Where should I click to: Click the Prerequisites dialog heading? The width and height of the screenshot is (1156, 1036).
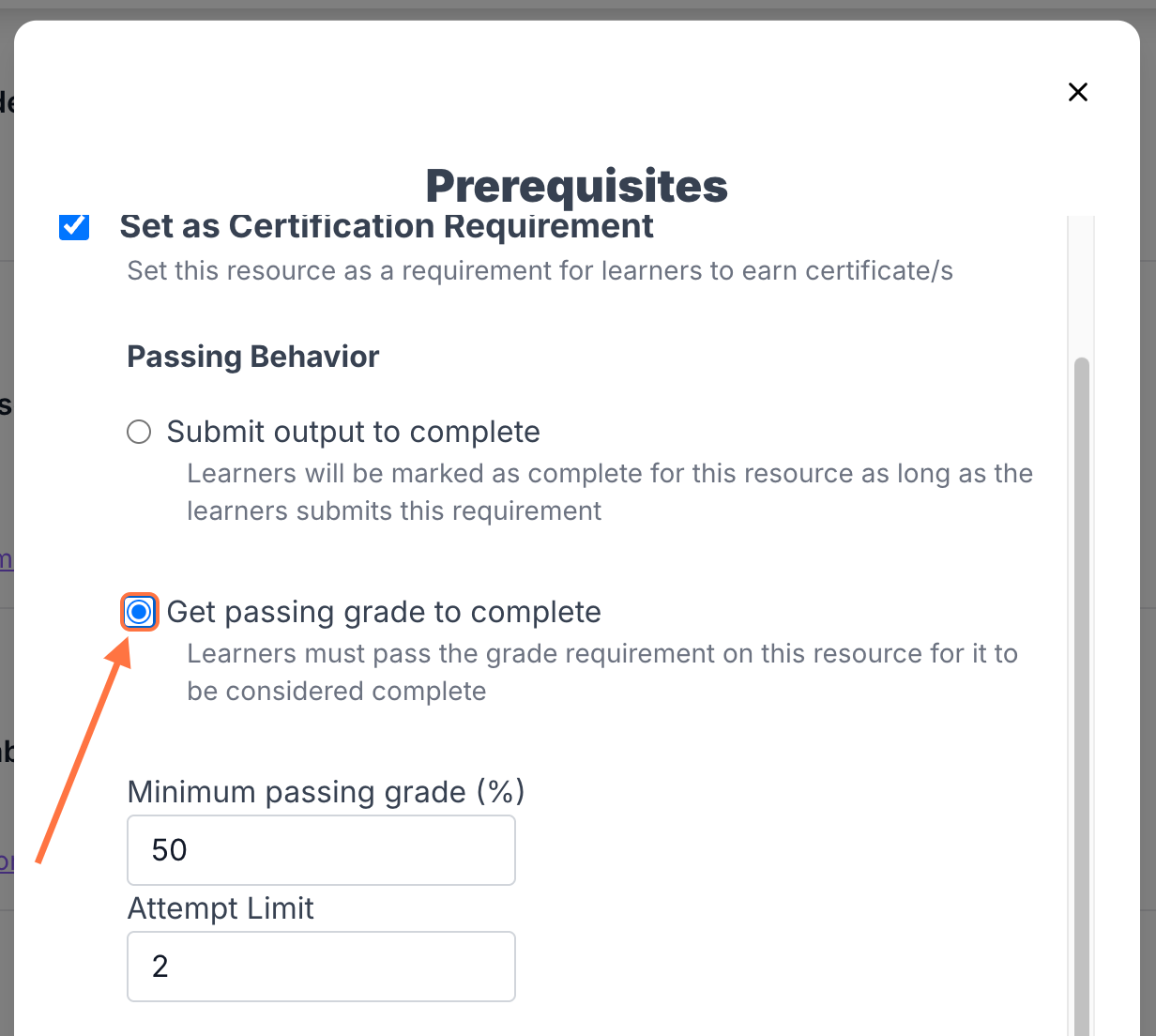tap(576, 185)
